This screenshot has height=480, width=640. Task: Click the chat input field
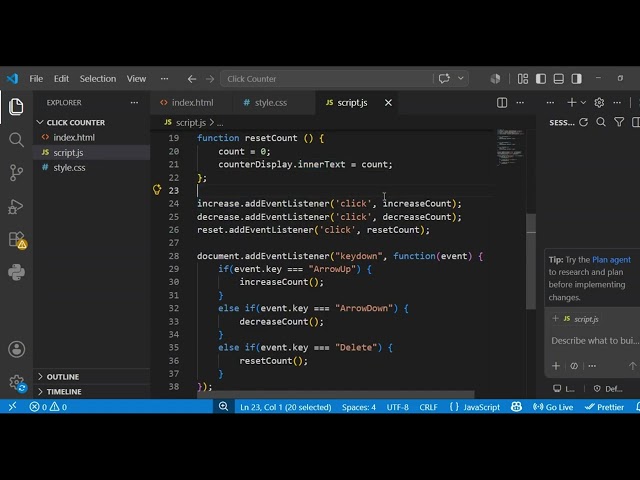coord(594,340)
